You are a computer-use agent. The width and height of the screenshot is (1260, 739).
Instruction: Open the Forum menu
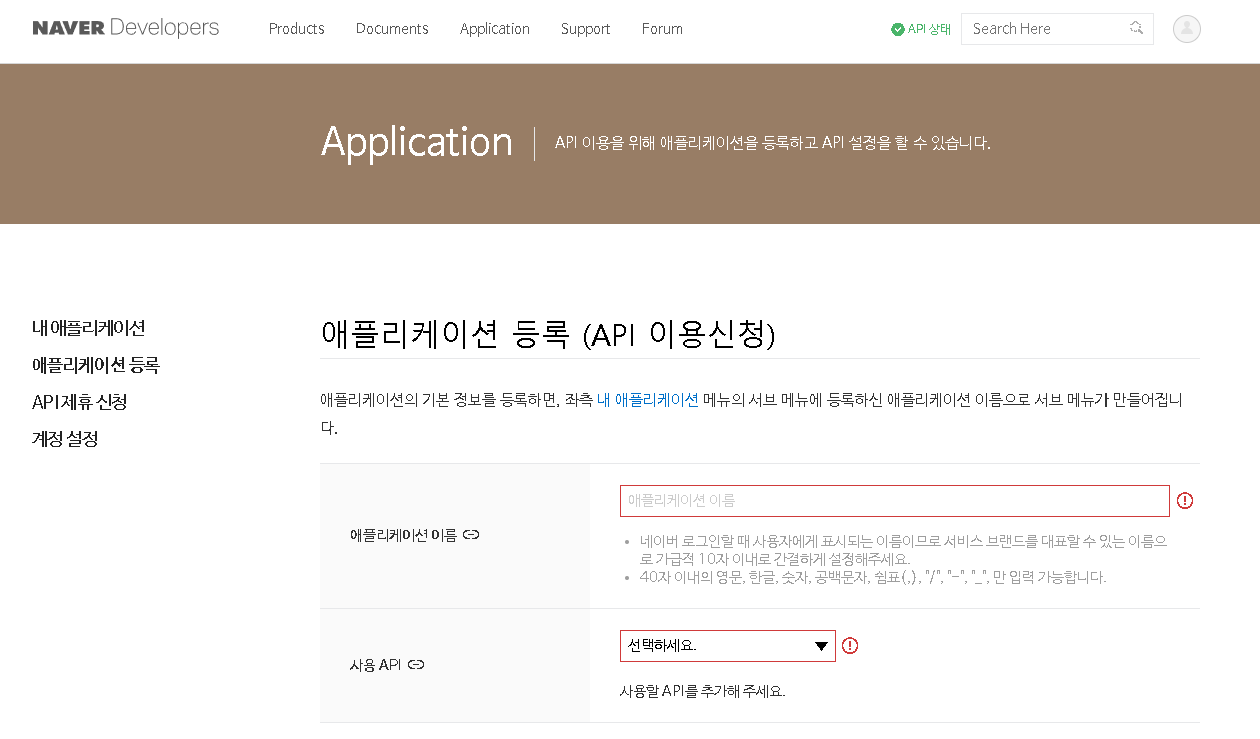[x=662, y=29]
